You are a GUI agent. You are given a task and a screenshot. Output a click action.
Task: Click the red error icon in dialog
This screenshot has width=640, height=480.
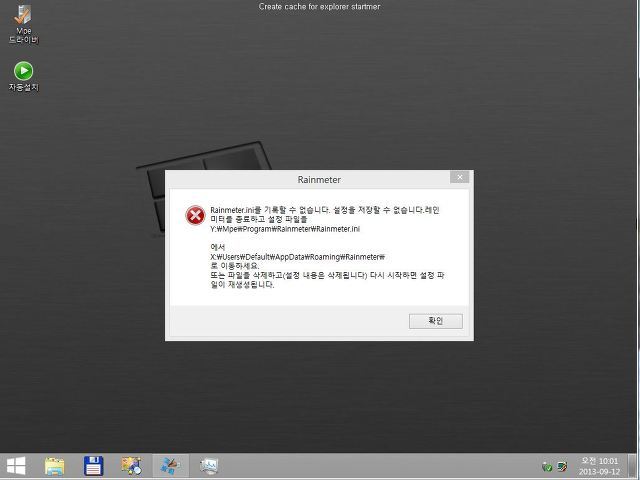(195, 215)
